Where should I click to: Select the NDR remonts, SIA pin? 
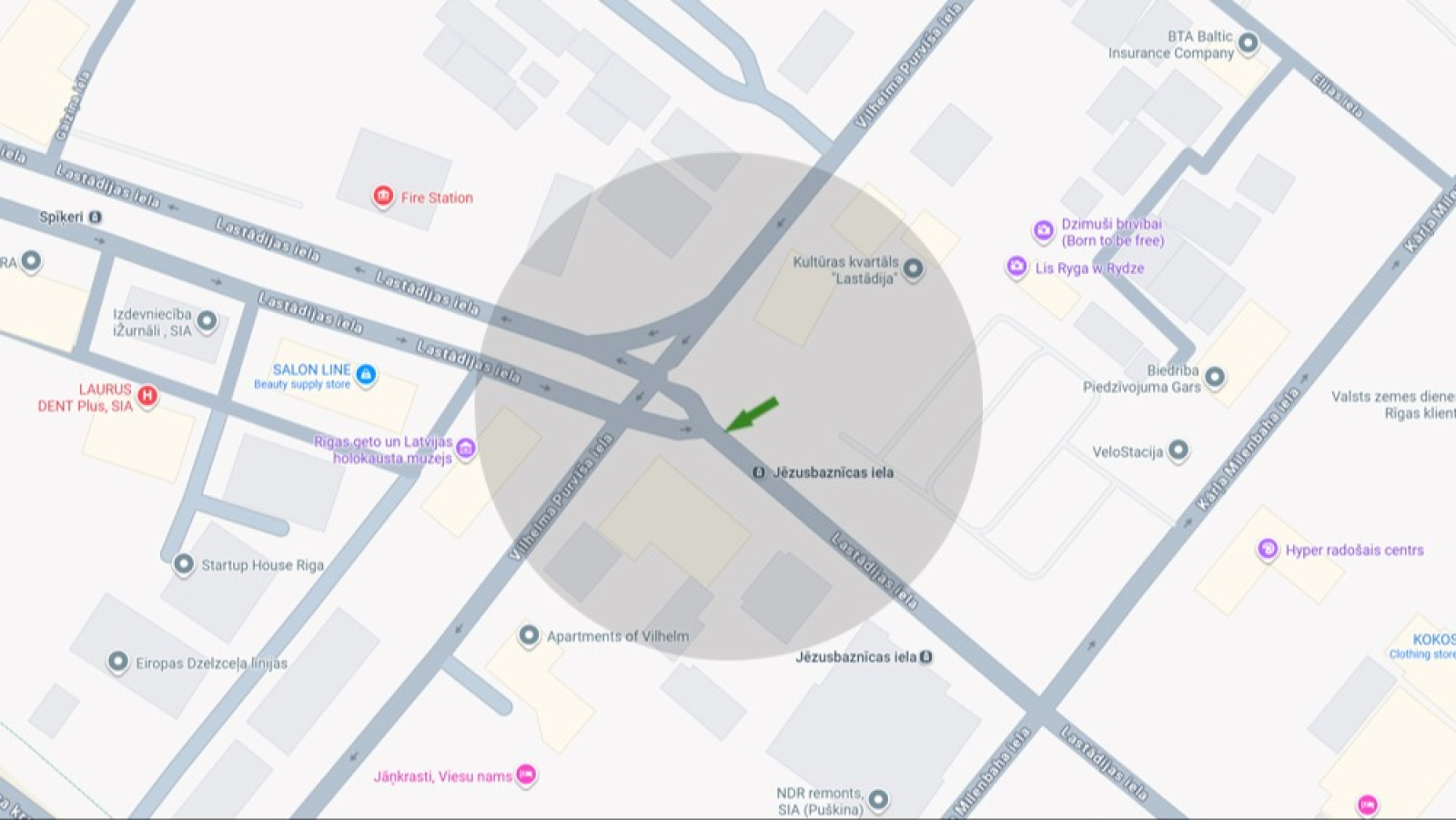[x=878, y=800]
